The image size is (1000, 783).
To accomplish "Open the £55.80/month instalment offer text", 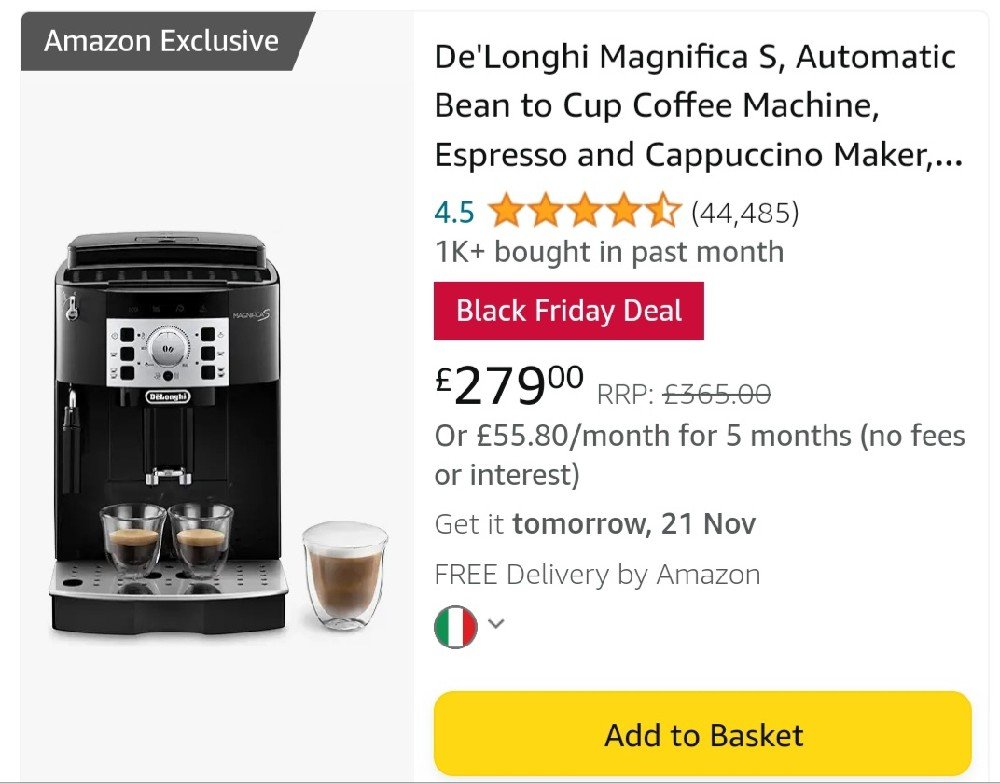I will [x=700, y=455].
